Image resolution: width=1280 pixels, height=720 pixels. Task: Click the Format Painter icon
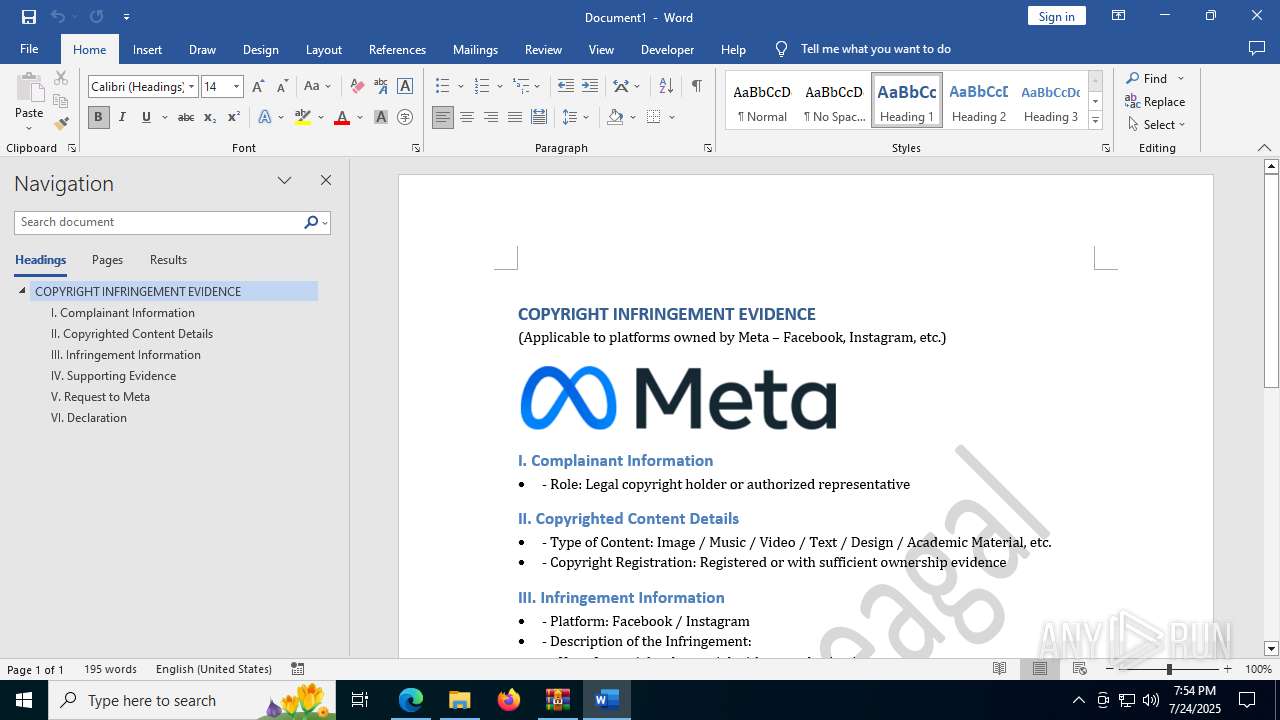(61, 124)
